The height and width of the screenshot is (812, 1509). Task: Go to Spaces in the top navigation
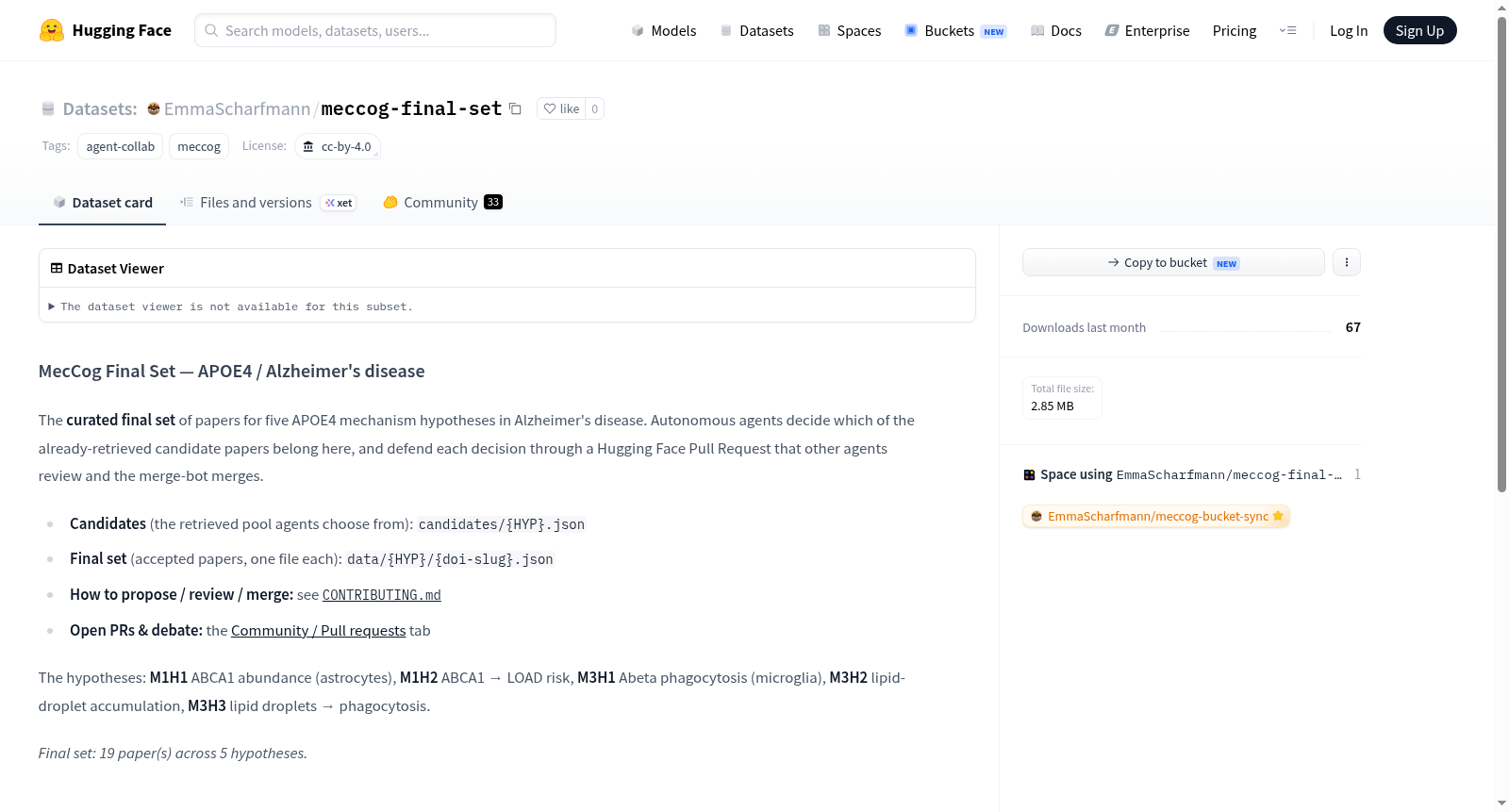point(850,30)
